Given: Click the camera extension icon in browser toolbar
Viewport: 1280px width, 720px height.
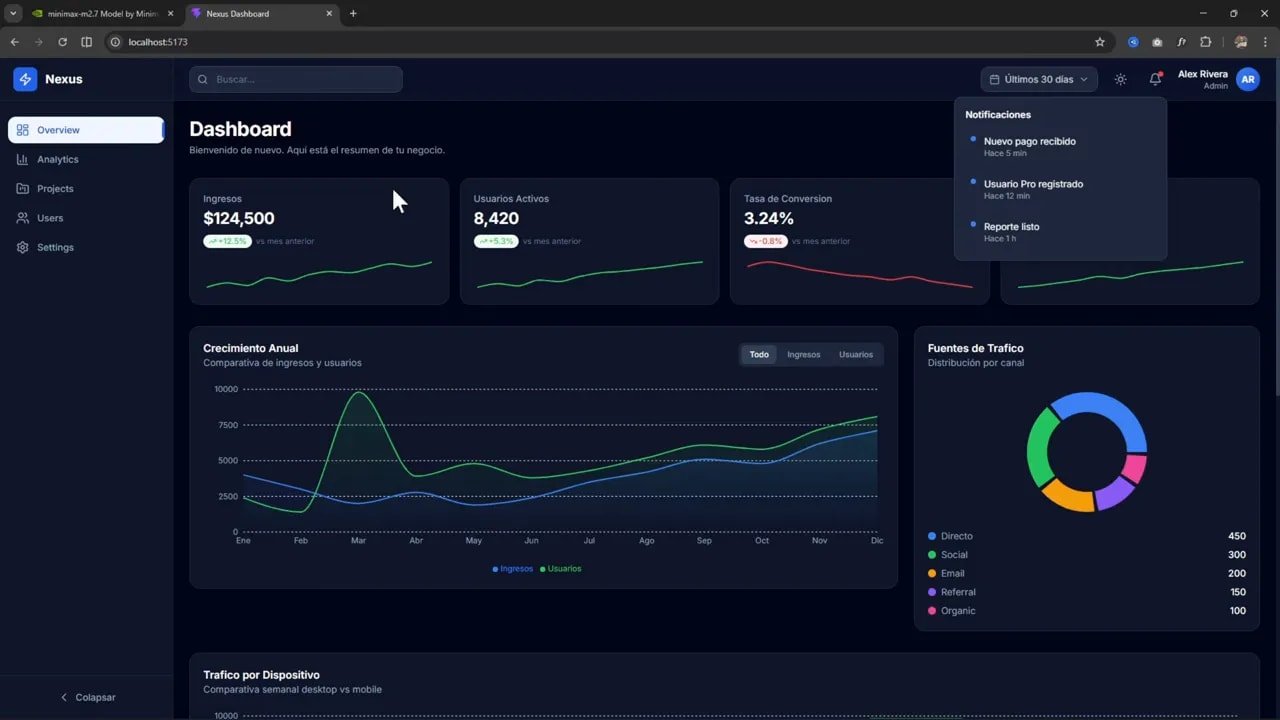Looking at the screenshot, I should coord(1157,42).
